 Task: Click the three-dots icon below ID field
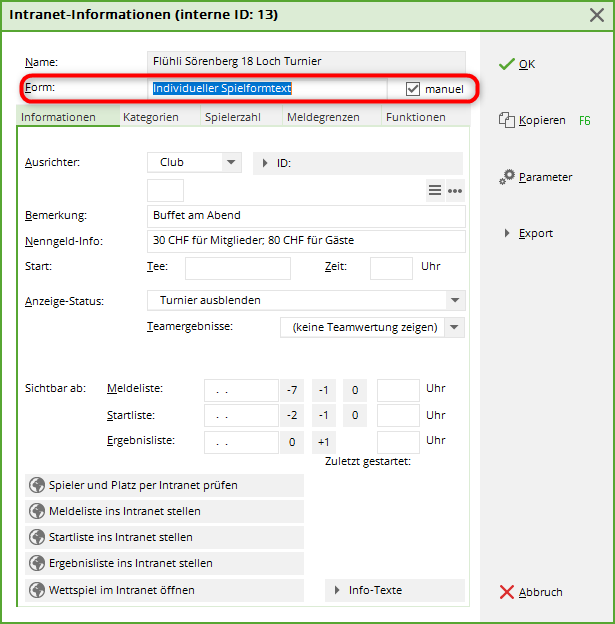click(455, 190)
